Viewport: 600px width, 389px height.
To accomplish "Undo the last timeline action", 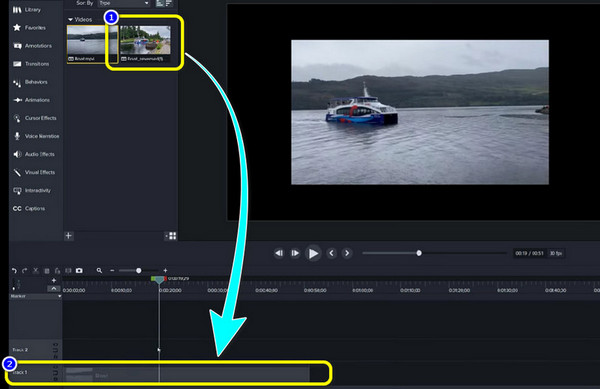I will pyautogui.click(x=14, y=271).
